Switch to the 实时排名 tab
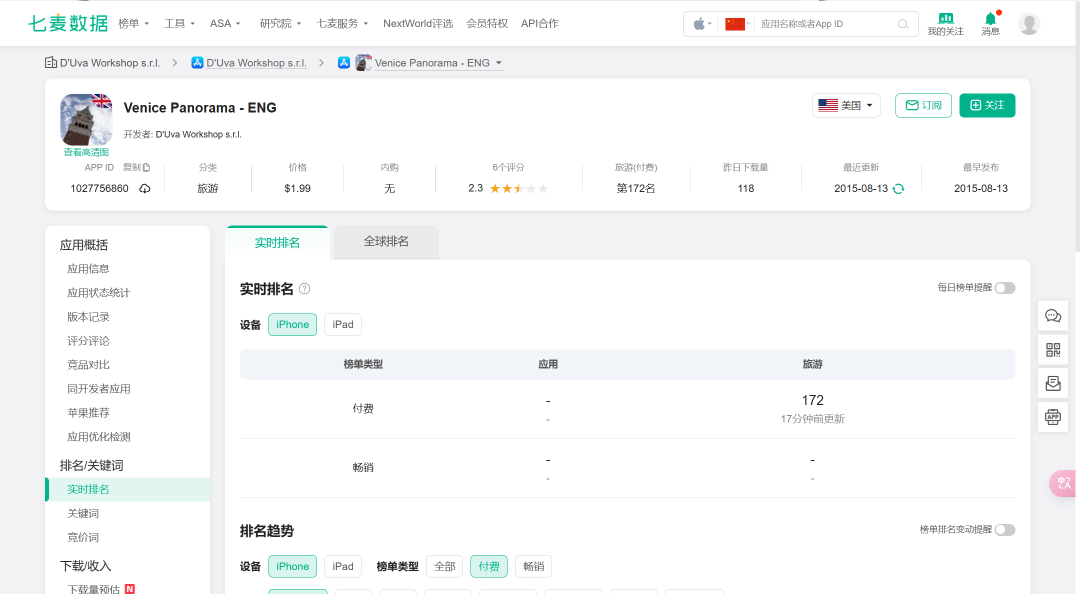1080x594 pixels. [278, 243]
